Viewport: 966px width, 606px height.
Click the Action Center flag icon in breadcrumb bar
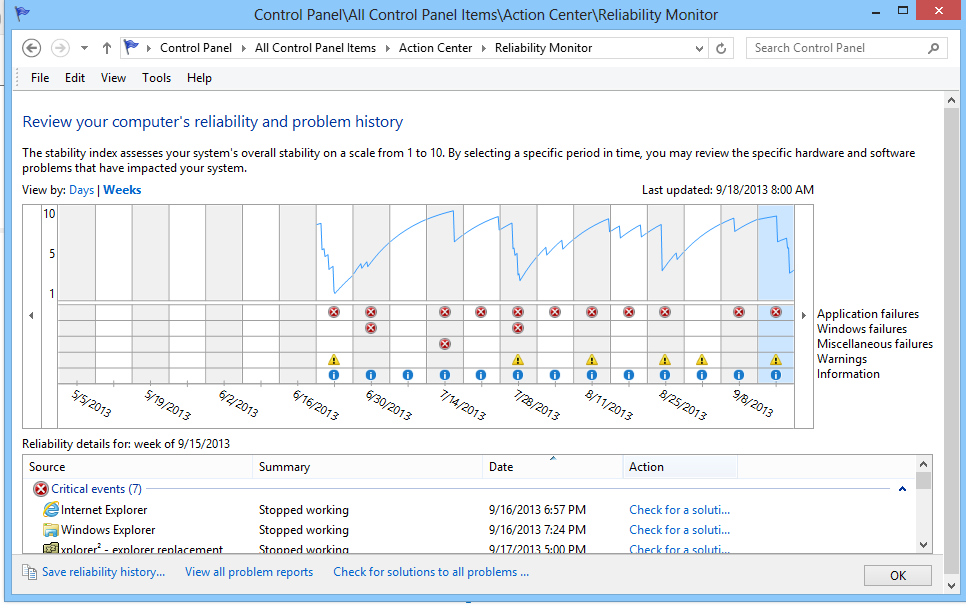(130, 47)
